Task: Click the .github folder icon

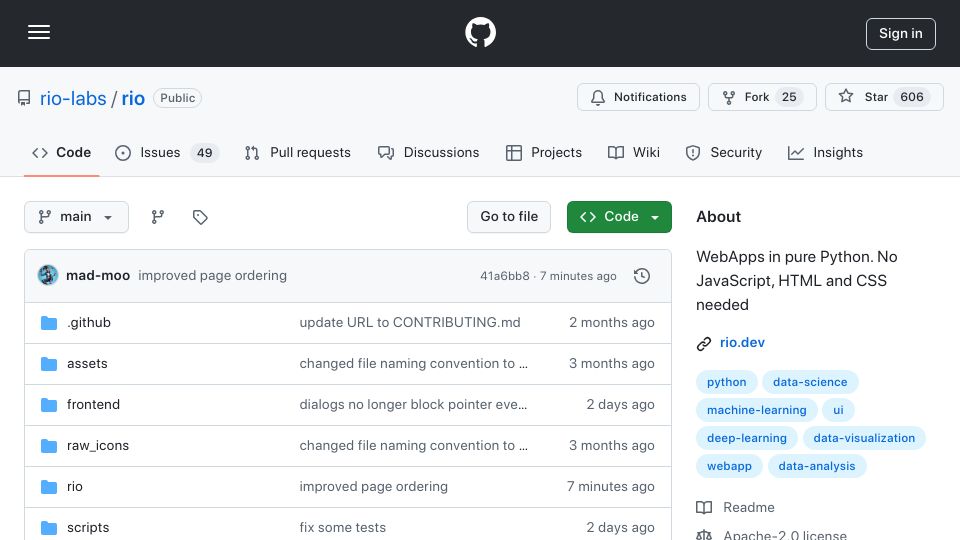Action: pos(49,323)
